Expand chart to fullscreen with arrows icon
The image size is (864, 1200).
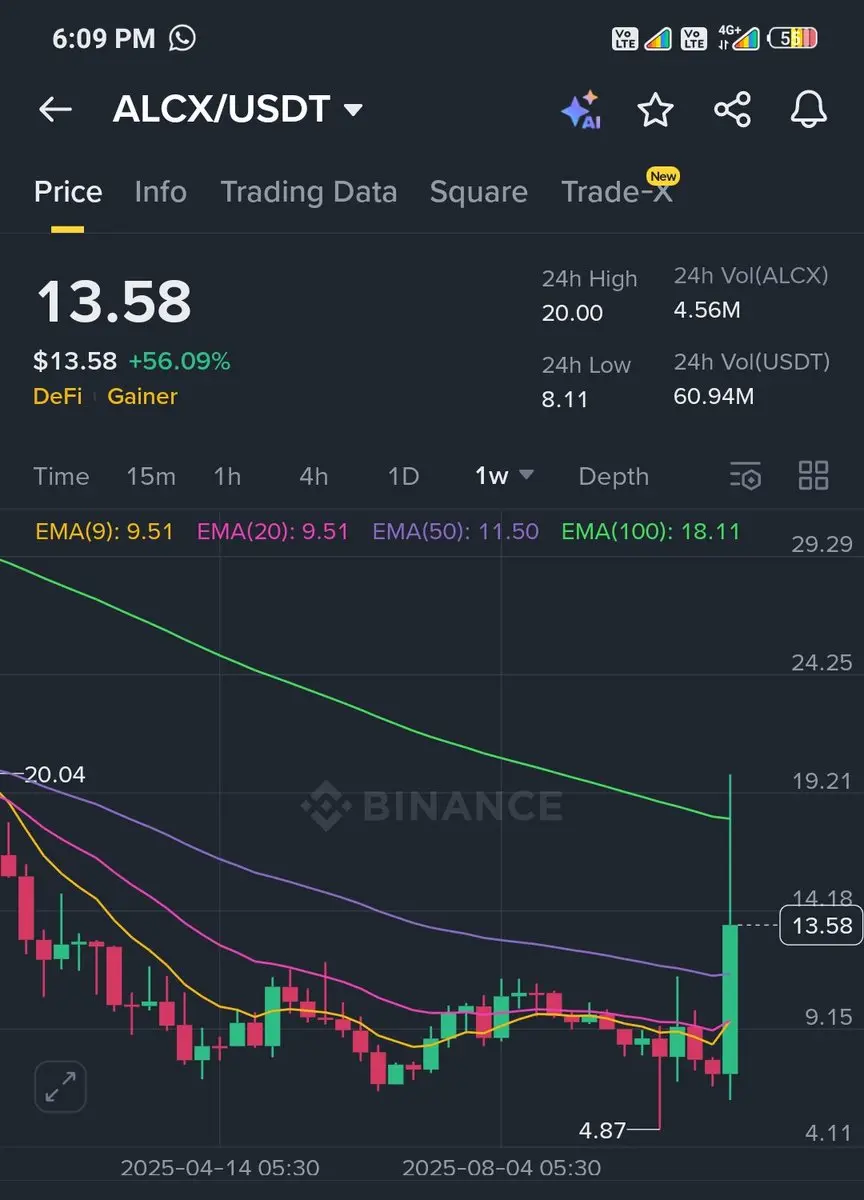click(60, 1087)
